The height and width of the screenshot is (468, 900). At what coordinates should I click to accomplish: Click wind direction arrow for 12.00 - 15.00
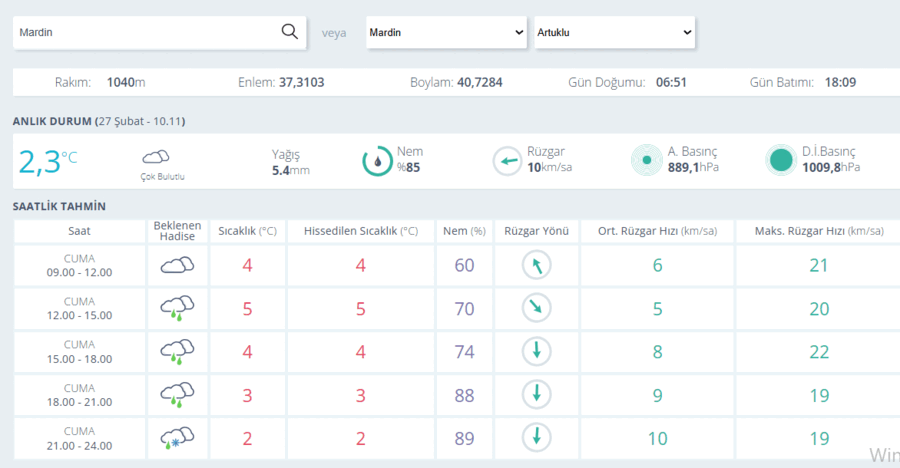pyautogui.click(x=537, y=308)
